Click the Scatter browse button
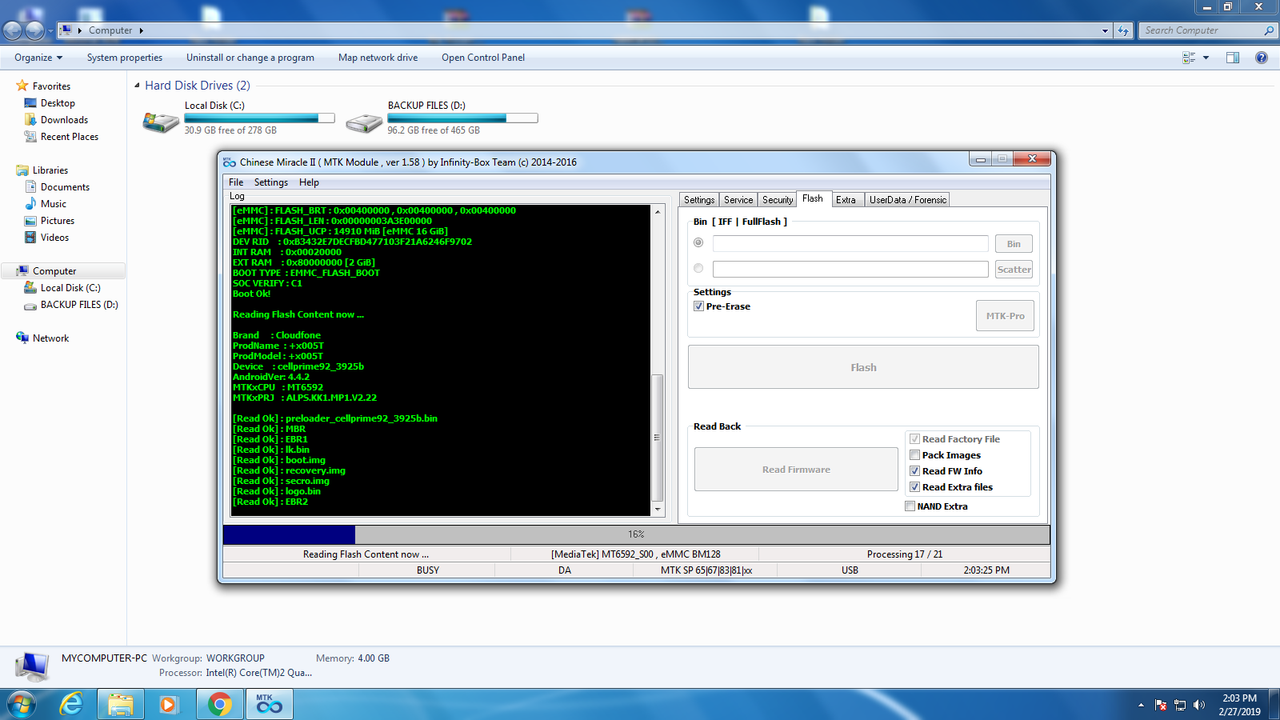 point(1014,269)
